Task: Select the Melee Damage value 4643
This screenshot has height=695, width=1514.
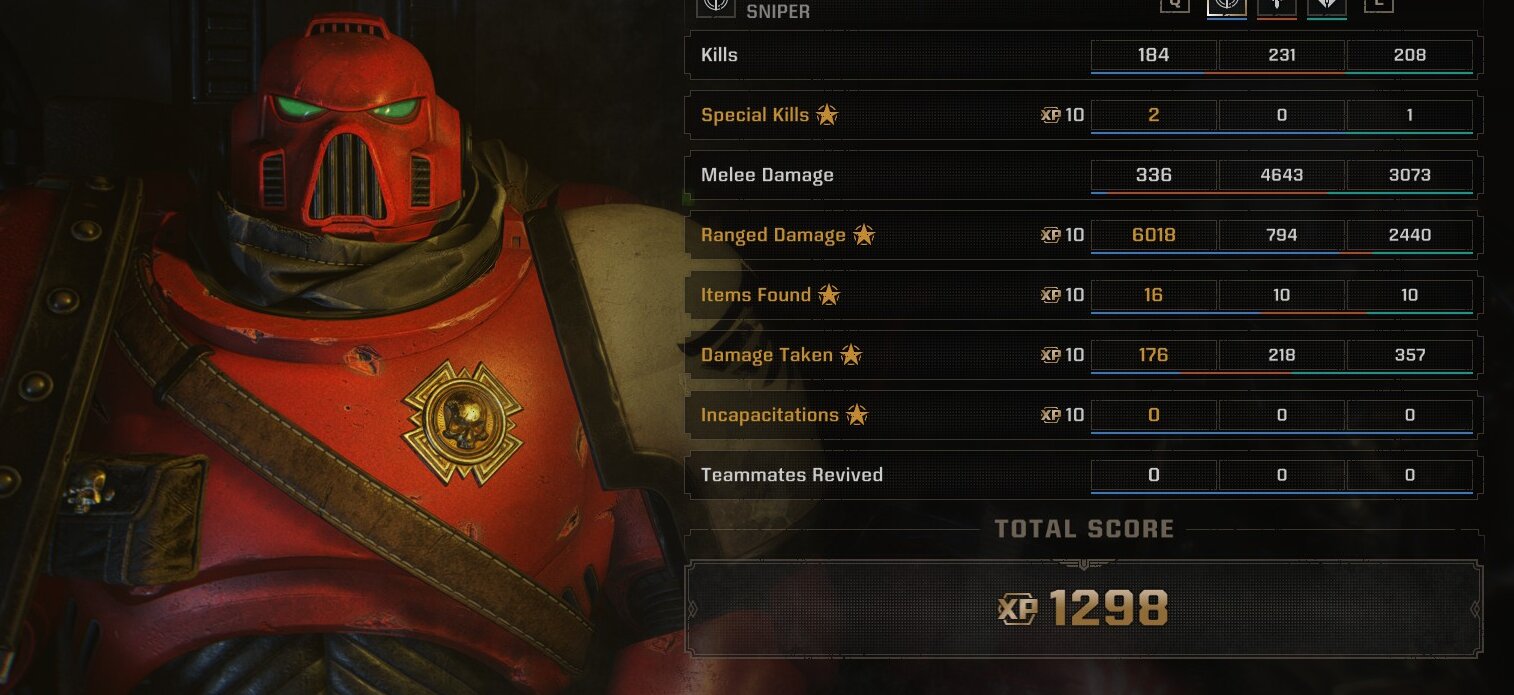Action: coord(1282,175)
